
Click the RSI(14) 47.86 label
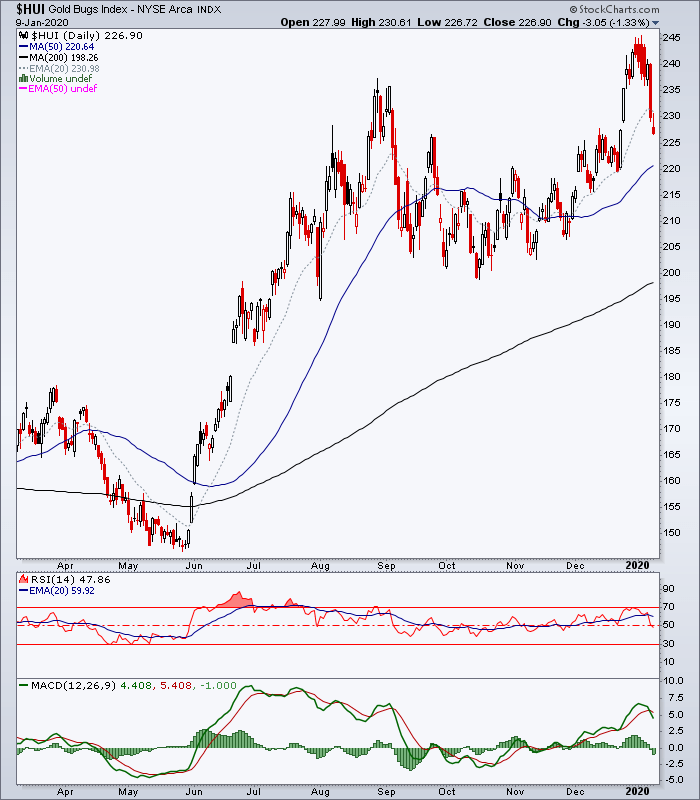(x=70, y=579)
